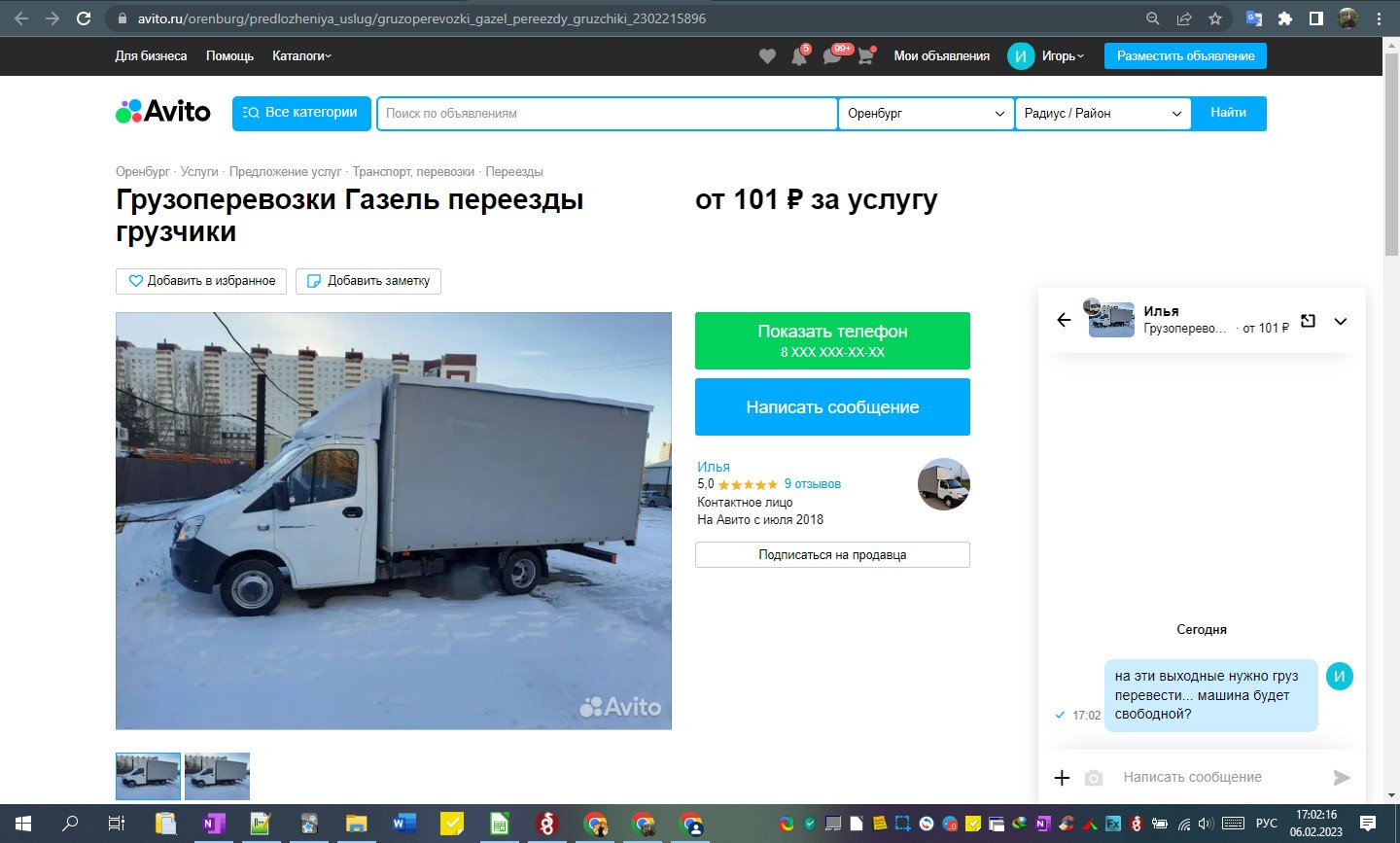This screenshot has width=1400, height=843.
Task: Go back with browser back arrow
Action: (21, 18)
